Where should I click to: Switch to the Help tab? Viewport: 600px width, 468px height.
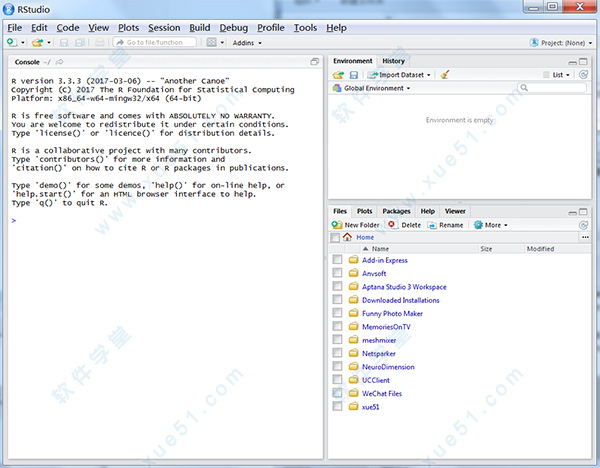[427, 211]
